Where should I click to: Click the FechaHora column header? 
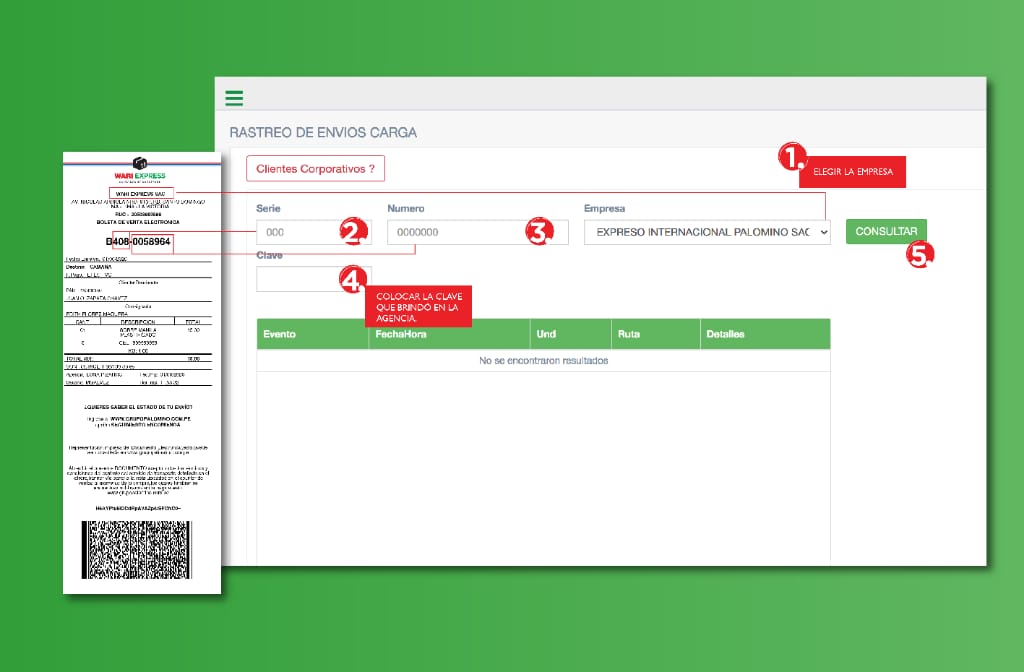401,334
